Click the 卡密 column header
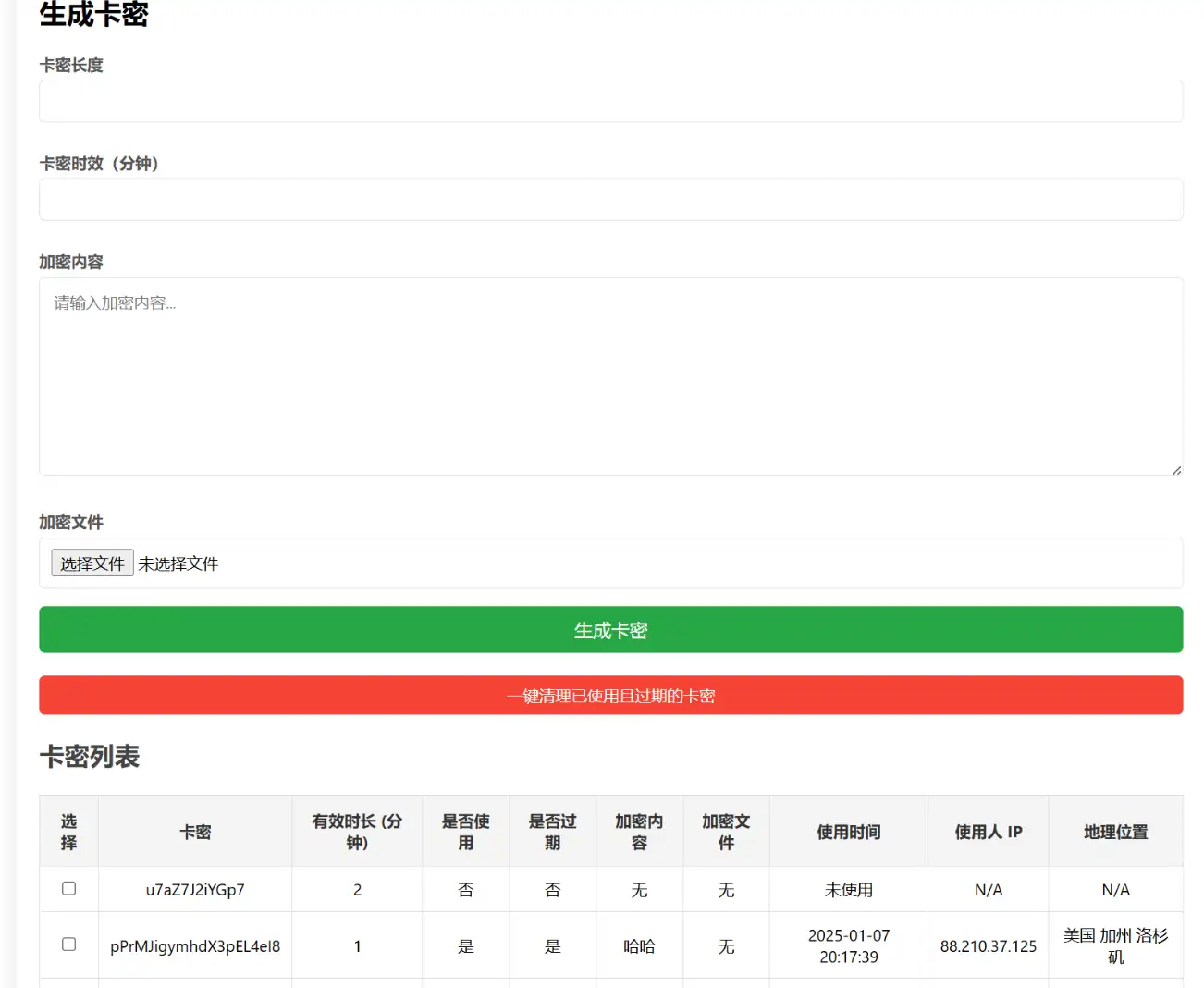Viewport: 1204px width, 988px height. point(194,831)
